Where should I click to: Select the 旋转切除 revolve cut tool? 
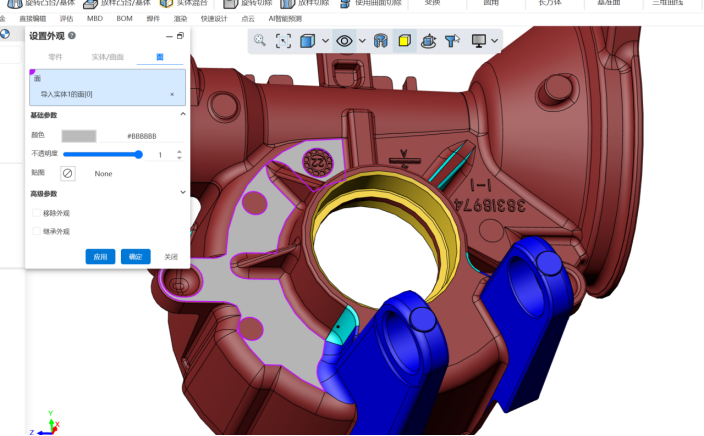coord(248,3)
